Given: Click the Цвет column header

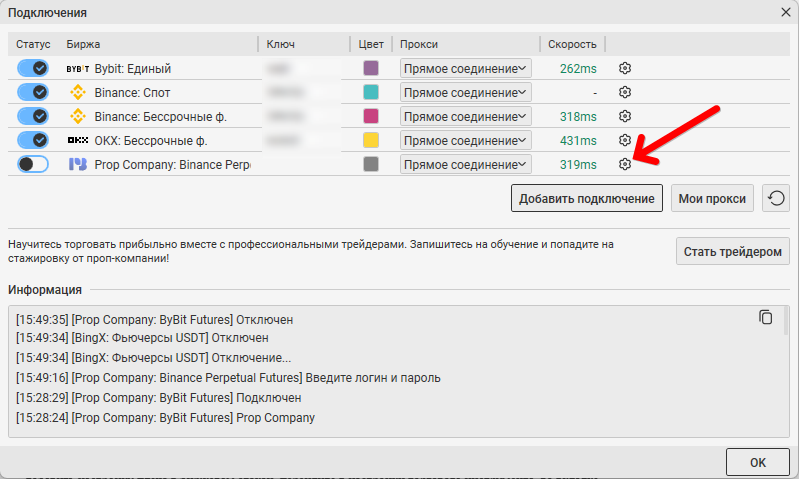Looking at the screenshot, I should coord(371,44).
